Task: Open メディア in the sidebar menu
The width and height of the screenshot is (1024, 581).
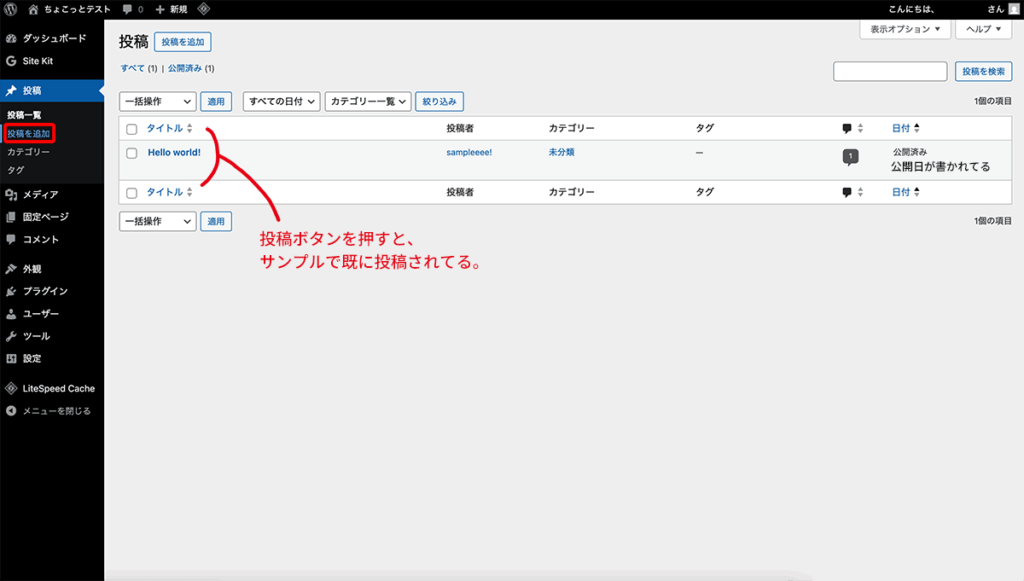Action: pos(40,195)
